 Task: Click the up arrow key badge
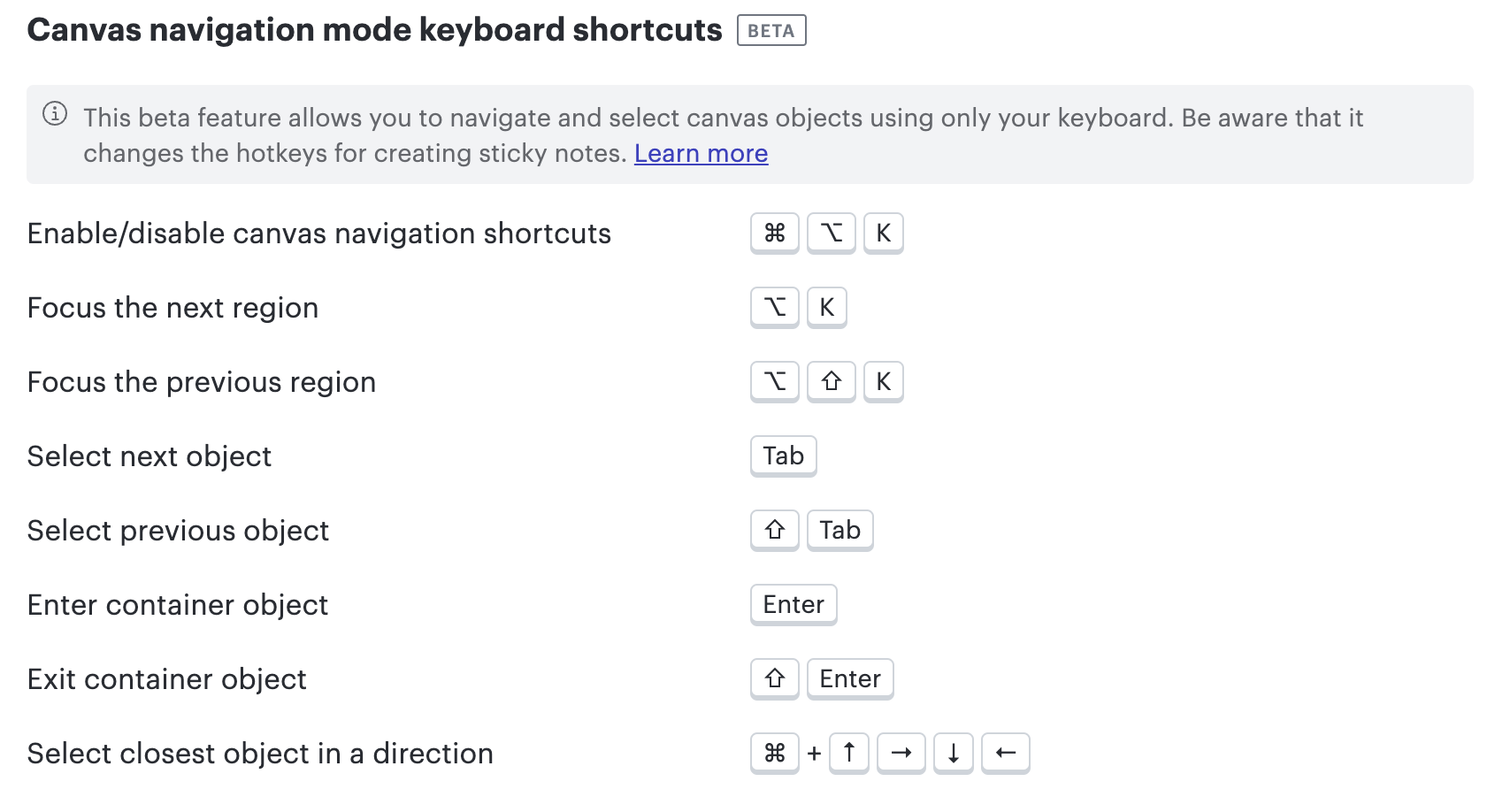click(848, 753)
